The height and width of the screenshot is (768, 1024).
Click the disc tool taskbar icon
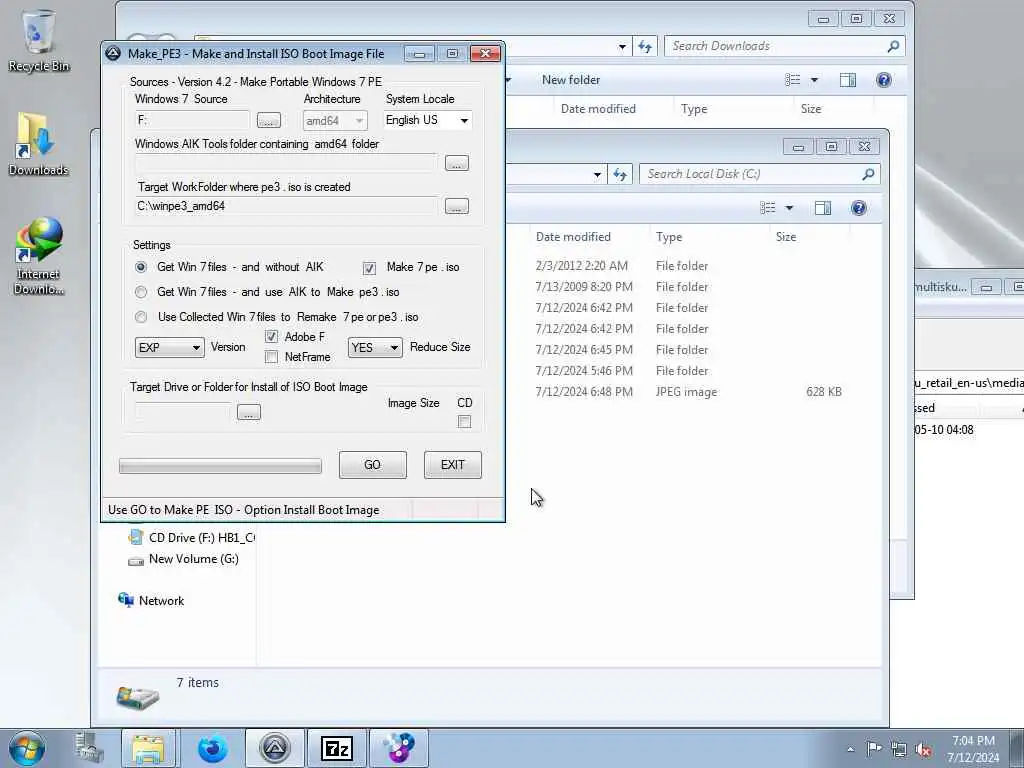tap(399, 748)
